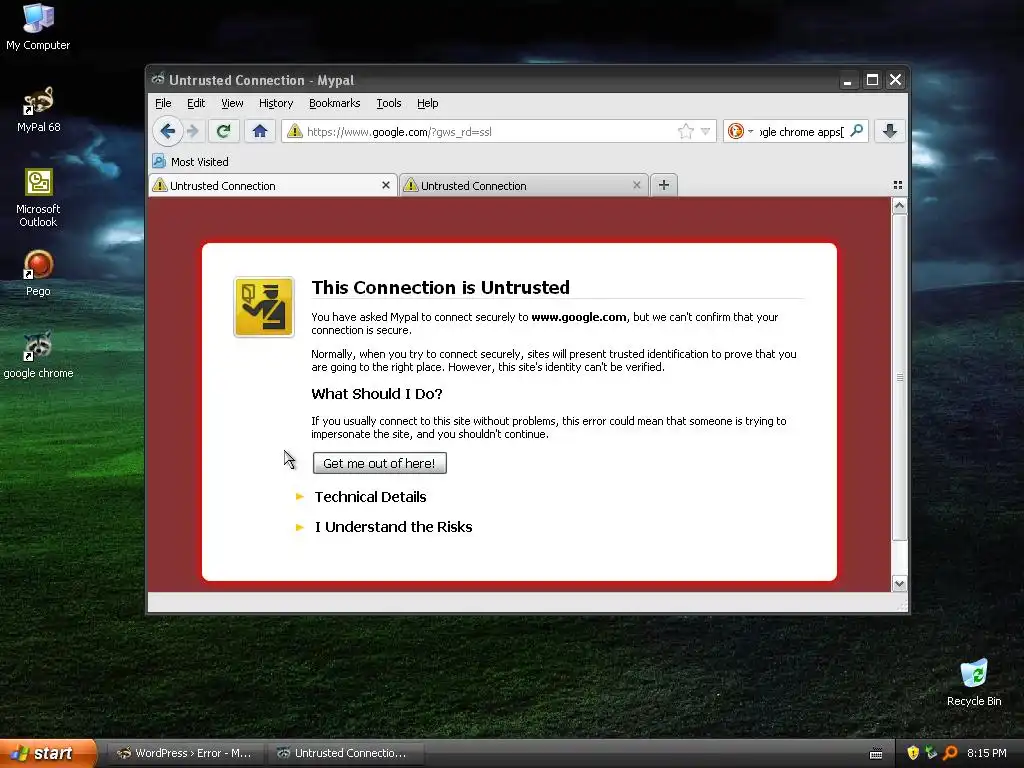Expand I Understand the Risks section

click(393, 527)
